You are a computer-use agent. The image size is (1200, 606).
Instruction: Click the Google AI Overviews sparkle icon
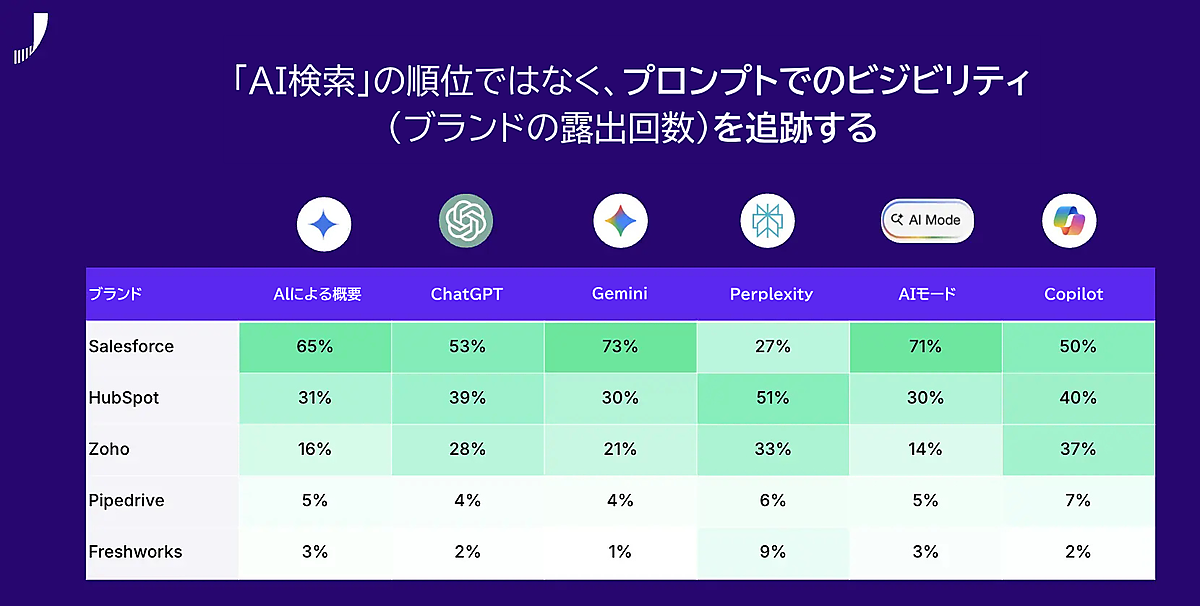click(324, 223)
